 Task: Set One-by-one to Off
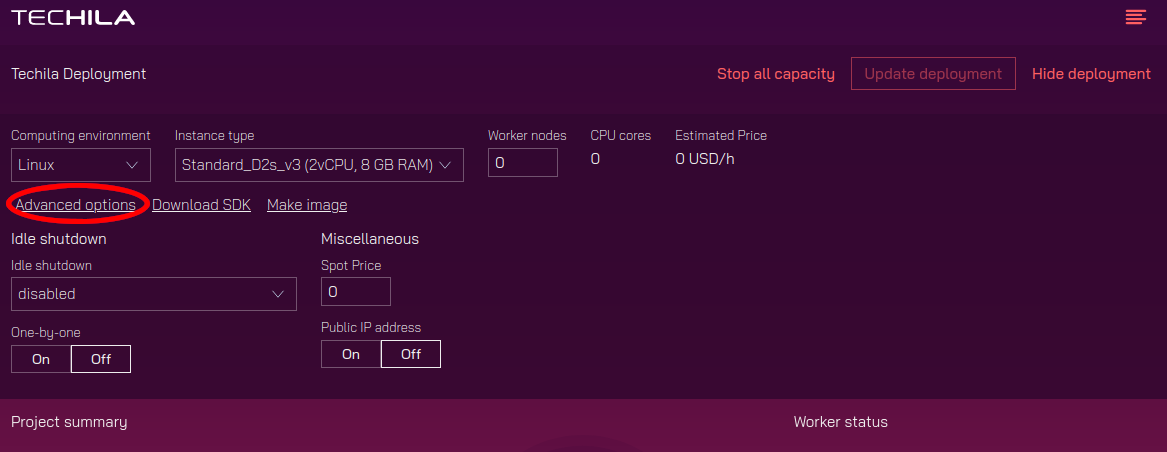click(x=101, y=359)
